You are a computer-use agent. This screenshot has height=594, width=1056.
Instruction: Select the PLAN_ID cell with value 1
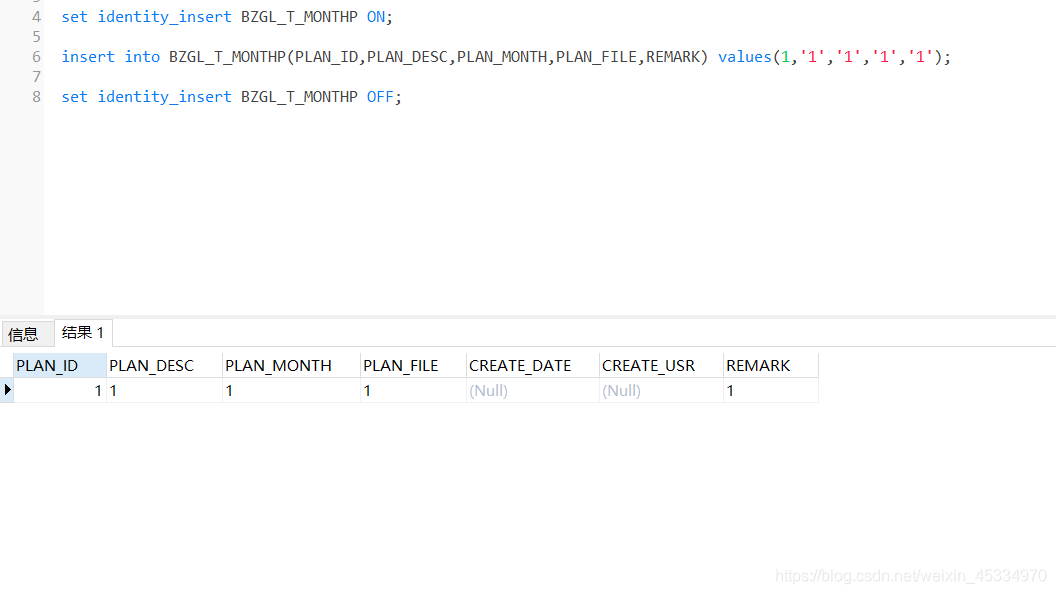59,391
